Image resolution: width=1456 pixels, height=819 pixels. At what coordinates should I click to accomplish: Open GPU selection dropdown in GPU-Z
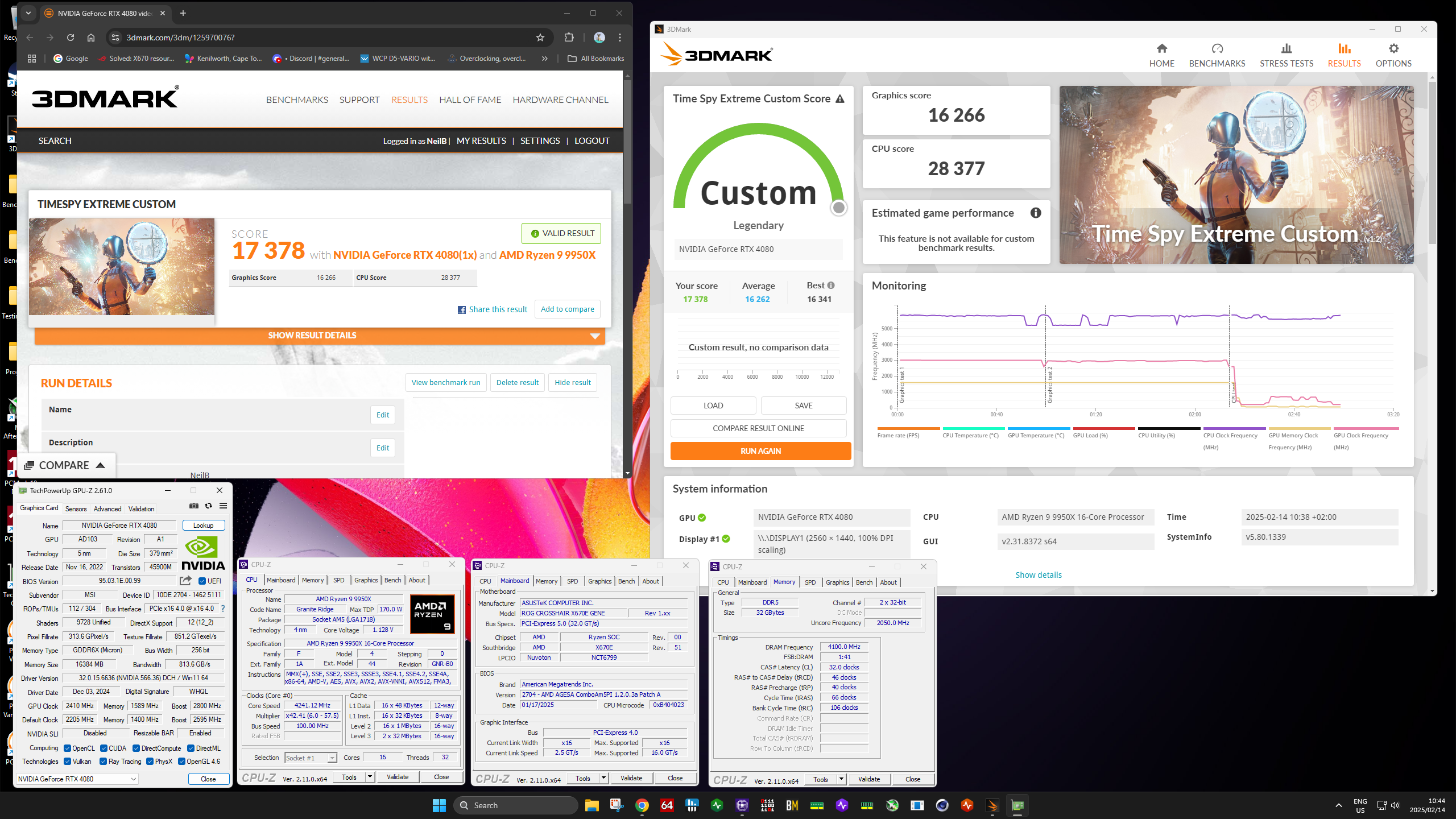click(77, 779)
